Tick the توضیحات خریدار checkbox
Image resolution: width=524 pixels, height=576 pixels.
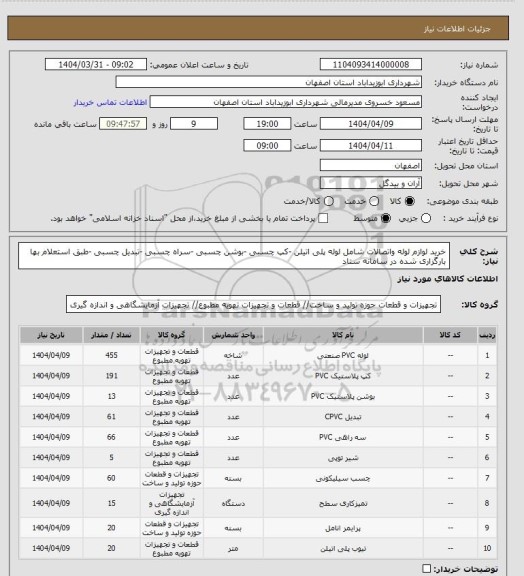tap(426, 569)
